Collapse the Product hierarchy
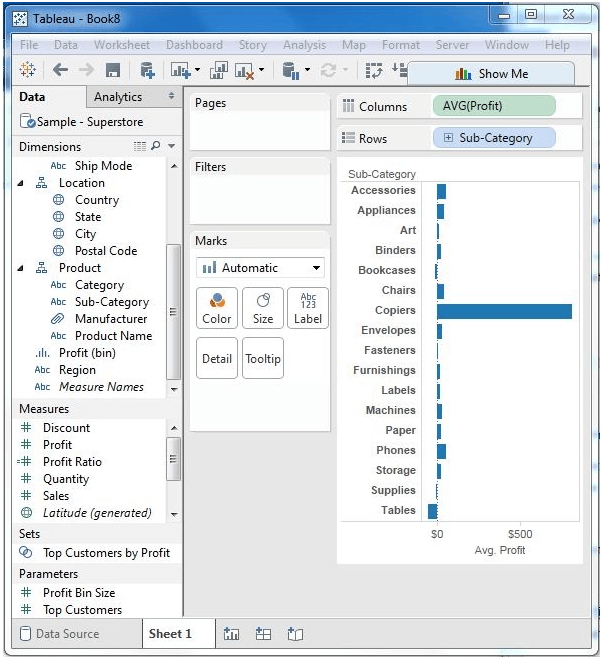The height and width of the screenshot is (659, 604). [x=21, y=268]
